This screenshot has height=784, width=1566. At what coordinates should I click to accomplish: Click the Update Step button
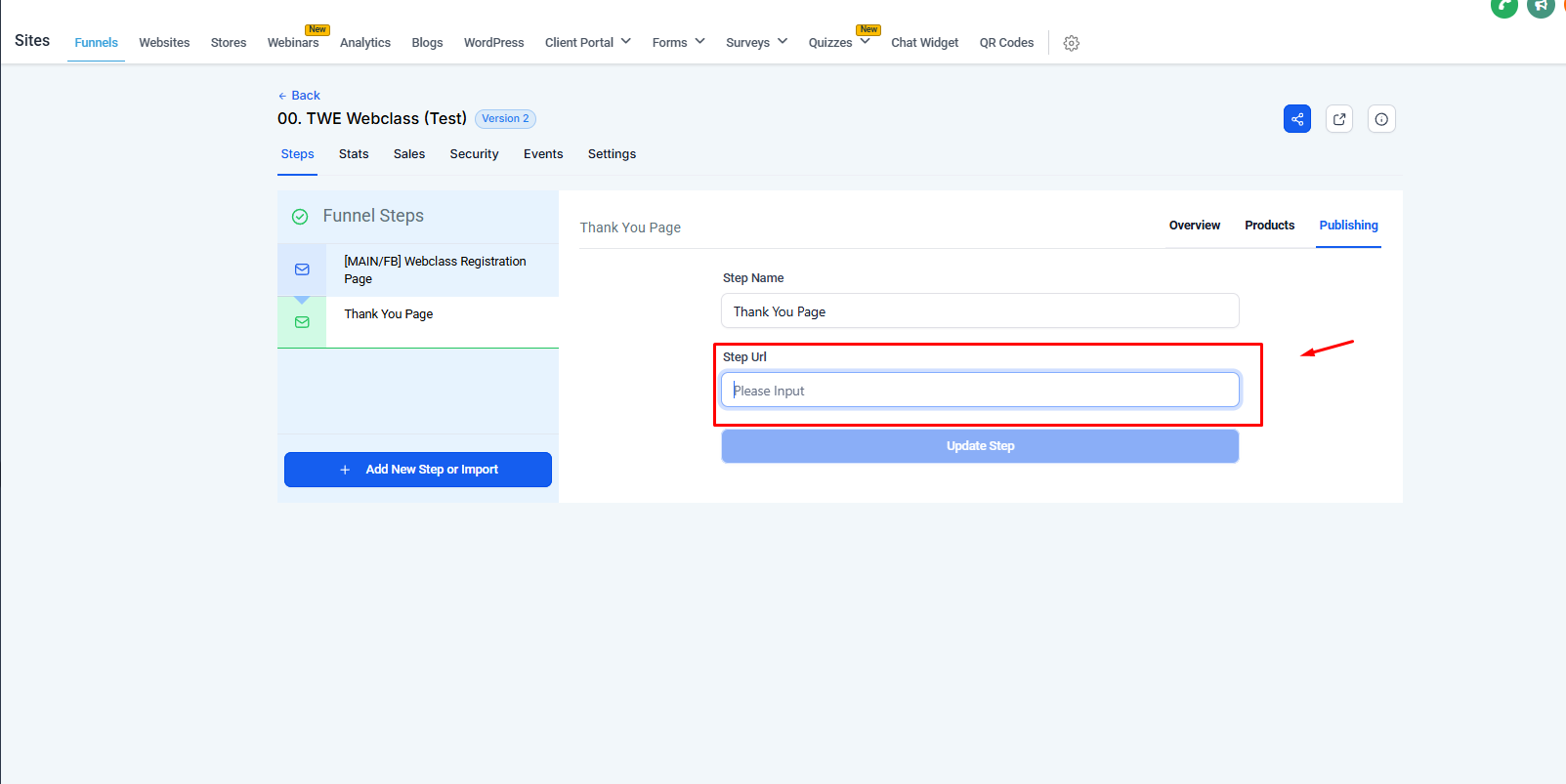(980, 446)
